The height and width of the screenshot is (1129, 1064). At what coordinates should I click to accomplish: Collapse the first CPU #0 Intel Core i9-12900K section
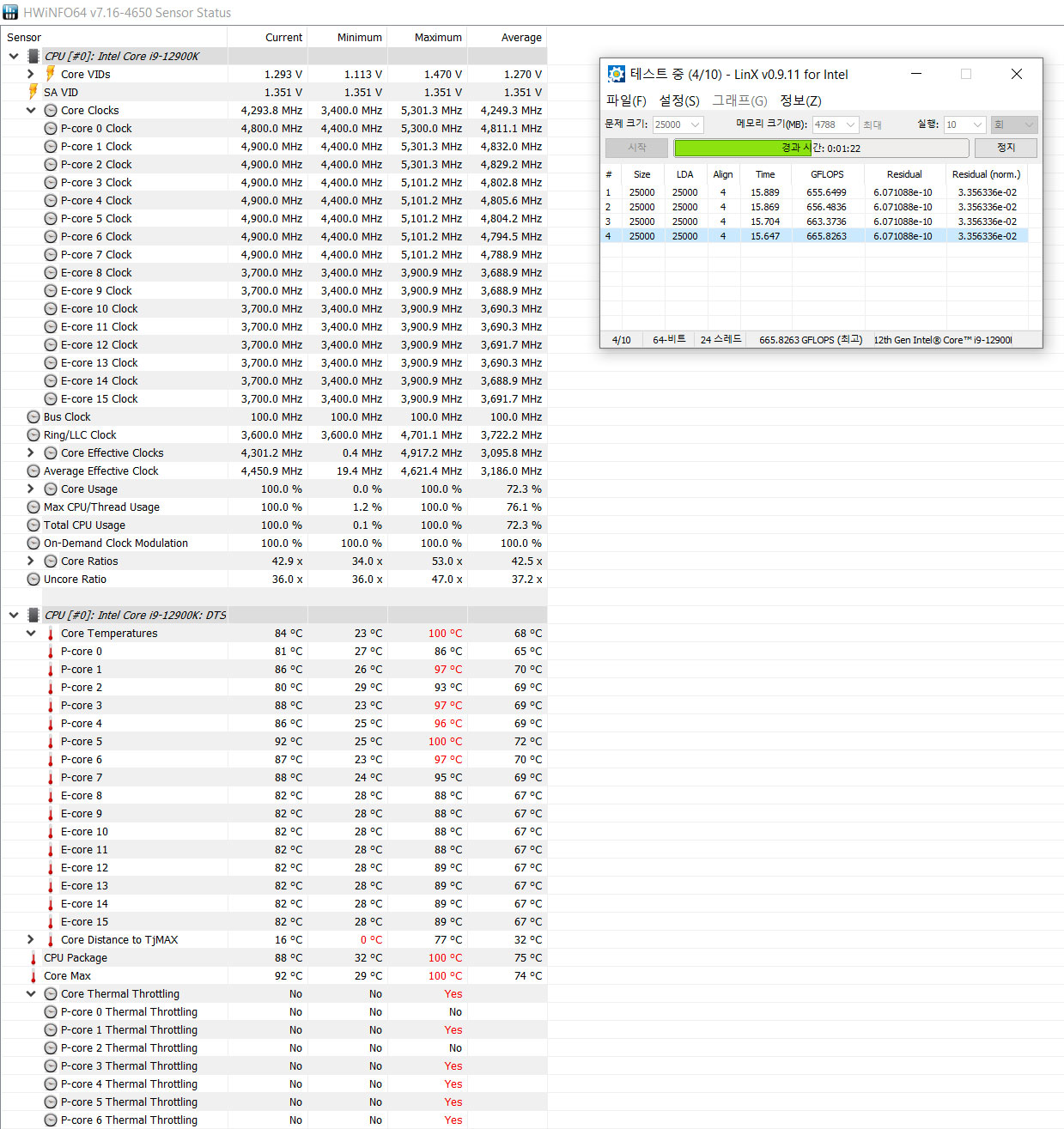tap(14, 56)
